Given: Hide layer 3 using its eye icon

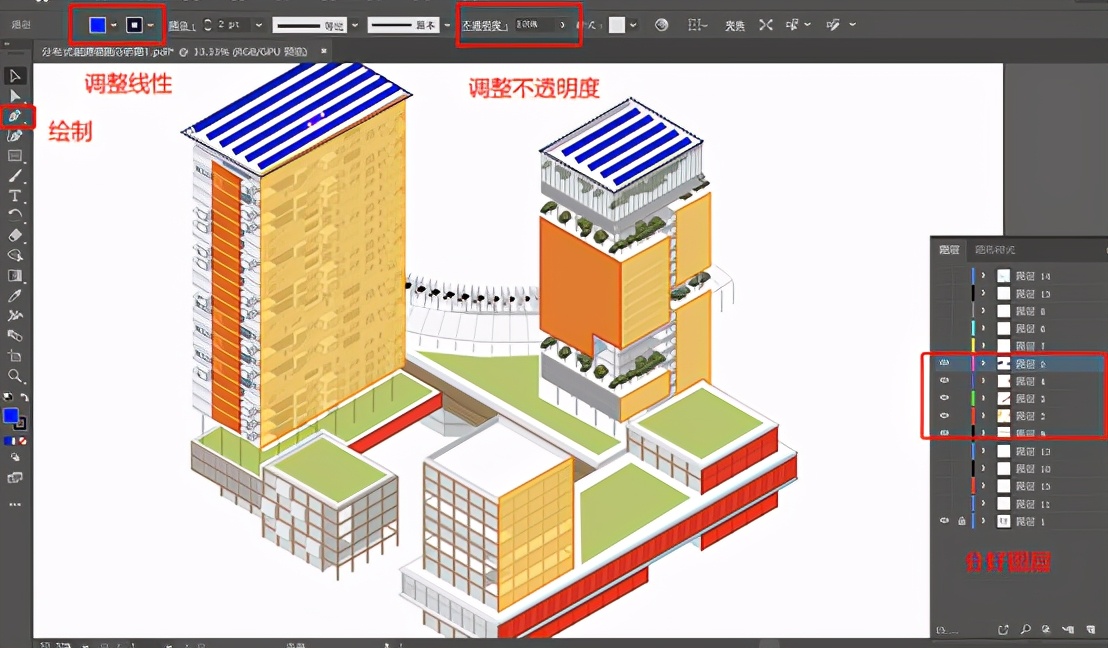Looking at the screenshot, I should (x=945, y=399).
